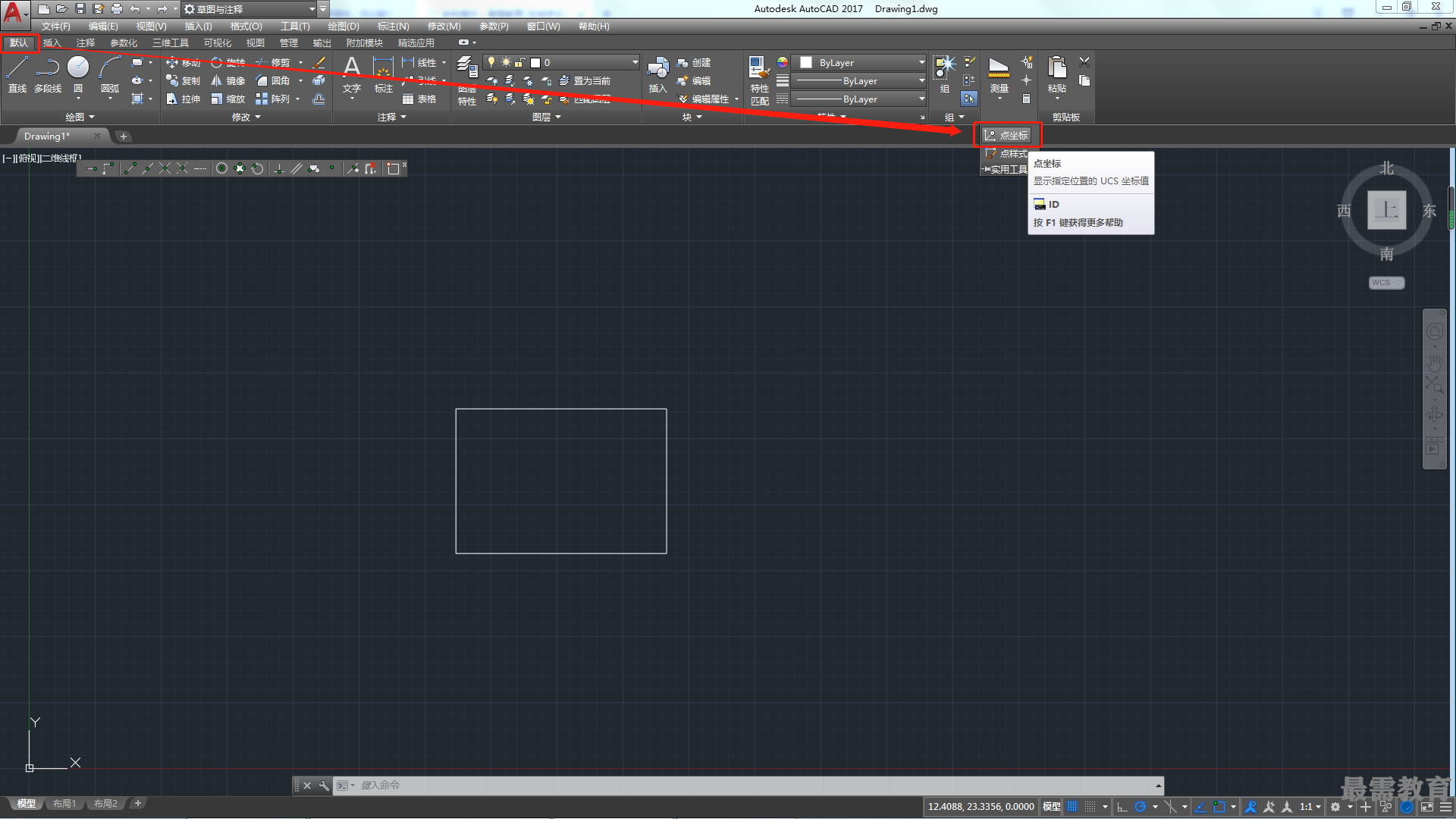The width and height of the screenshot is (1456, 819).
Task: Open the 文件(F) menu
Action: pos(55,27)
